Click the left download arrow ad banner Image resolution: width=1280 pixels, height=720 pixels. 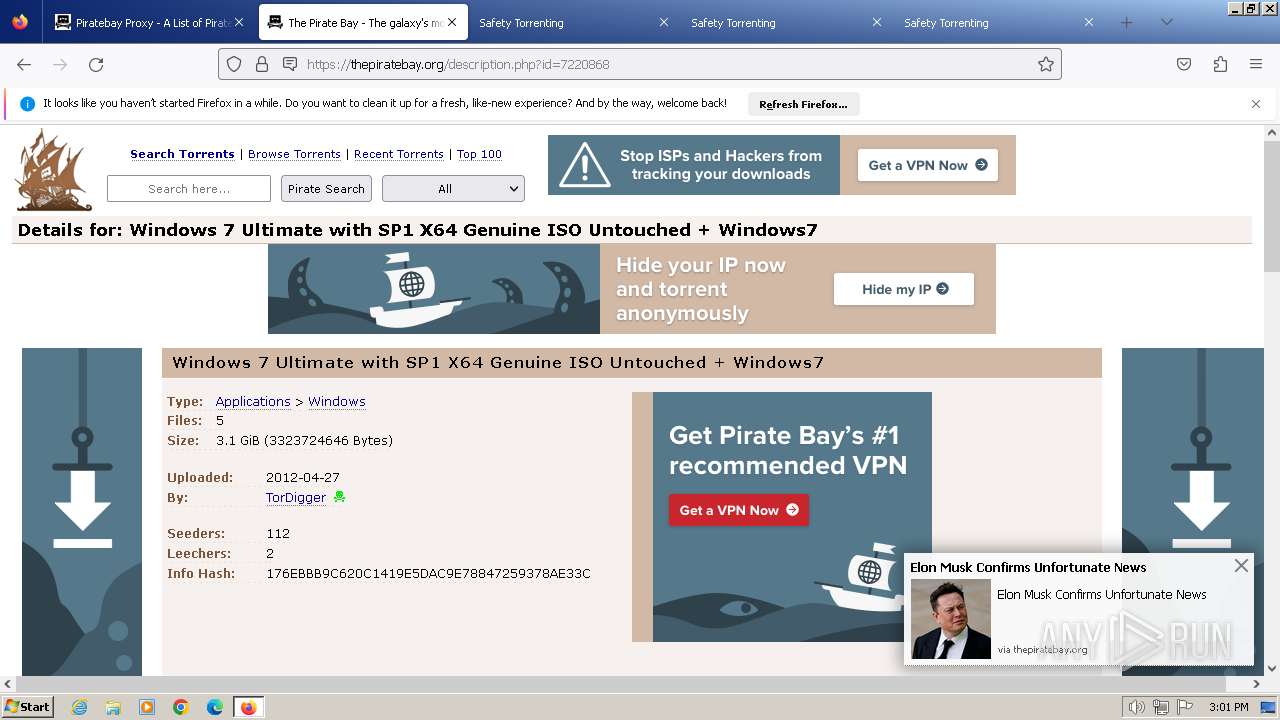click(82, 512)
